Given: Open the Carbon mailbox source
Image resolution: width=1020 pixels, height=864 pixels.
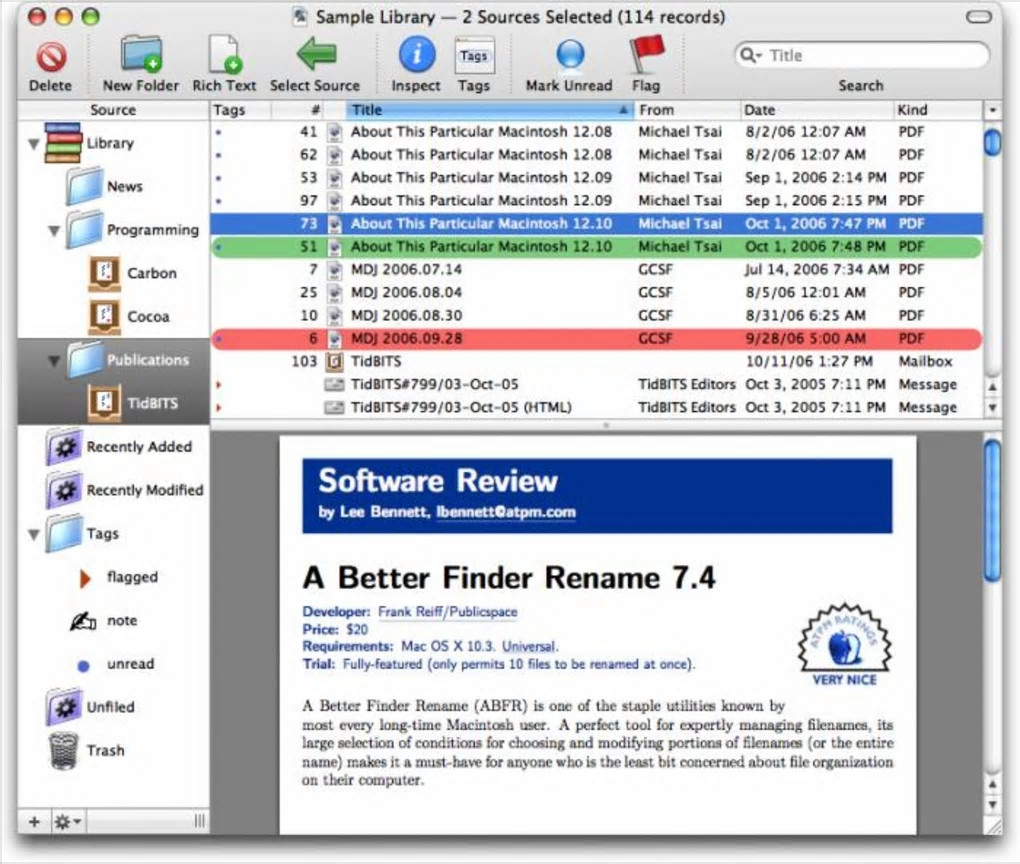Looking at the screenshot, I should tap(133, 273).
